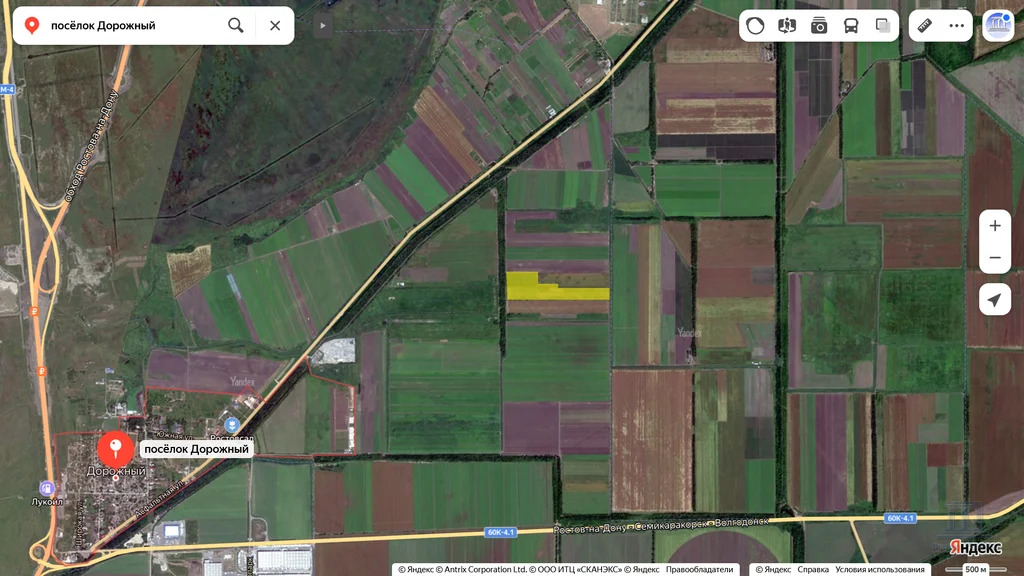Screen dimensions: 1024x576
Task: Expand the collapsed side panel arrow
Action: click(x=323, y=25)
